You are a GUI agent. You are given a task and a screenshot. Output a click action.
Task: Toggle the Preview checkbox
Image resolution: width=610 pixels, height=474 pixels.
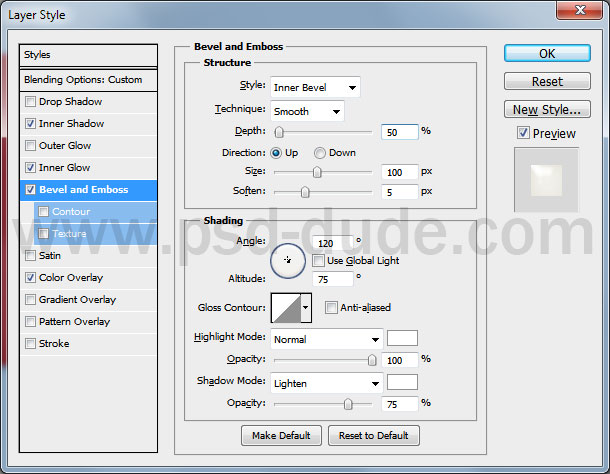click(x=523, y=133)
